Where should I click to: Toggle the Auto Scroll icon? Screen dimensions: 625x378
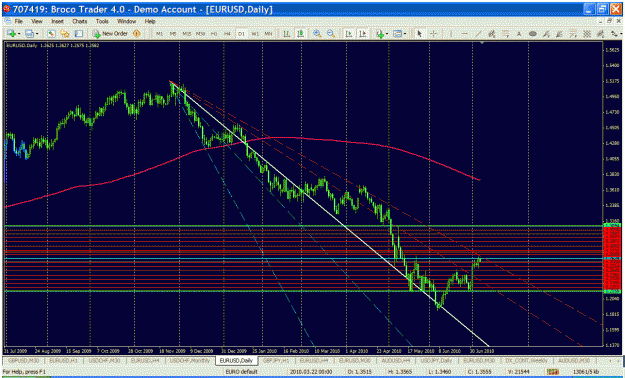[349, 34]
